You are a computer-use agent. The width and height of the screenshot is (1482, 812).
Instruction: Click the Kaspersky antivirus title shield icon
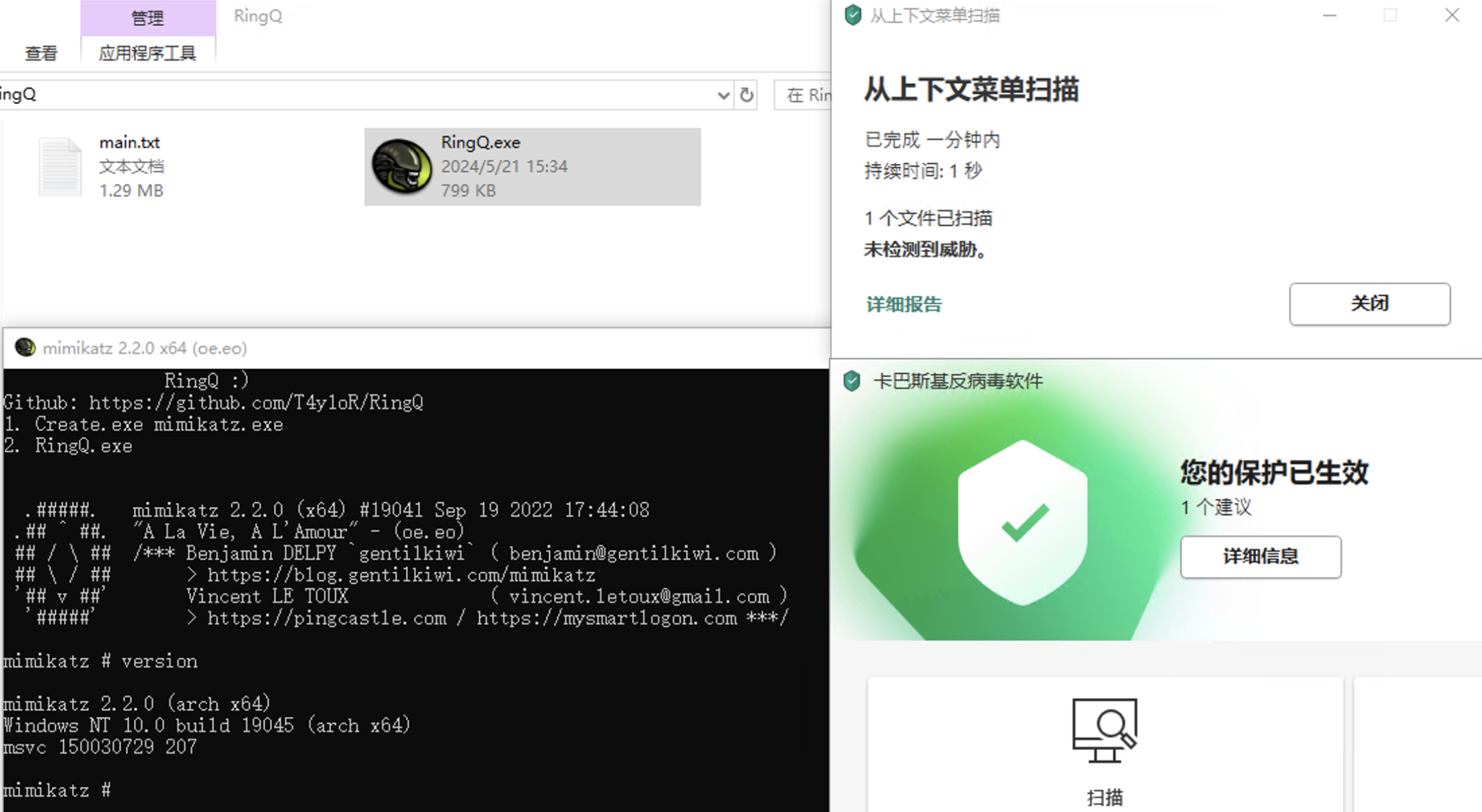pos(852,381)
